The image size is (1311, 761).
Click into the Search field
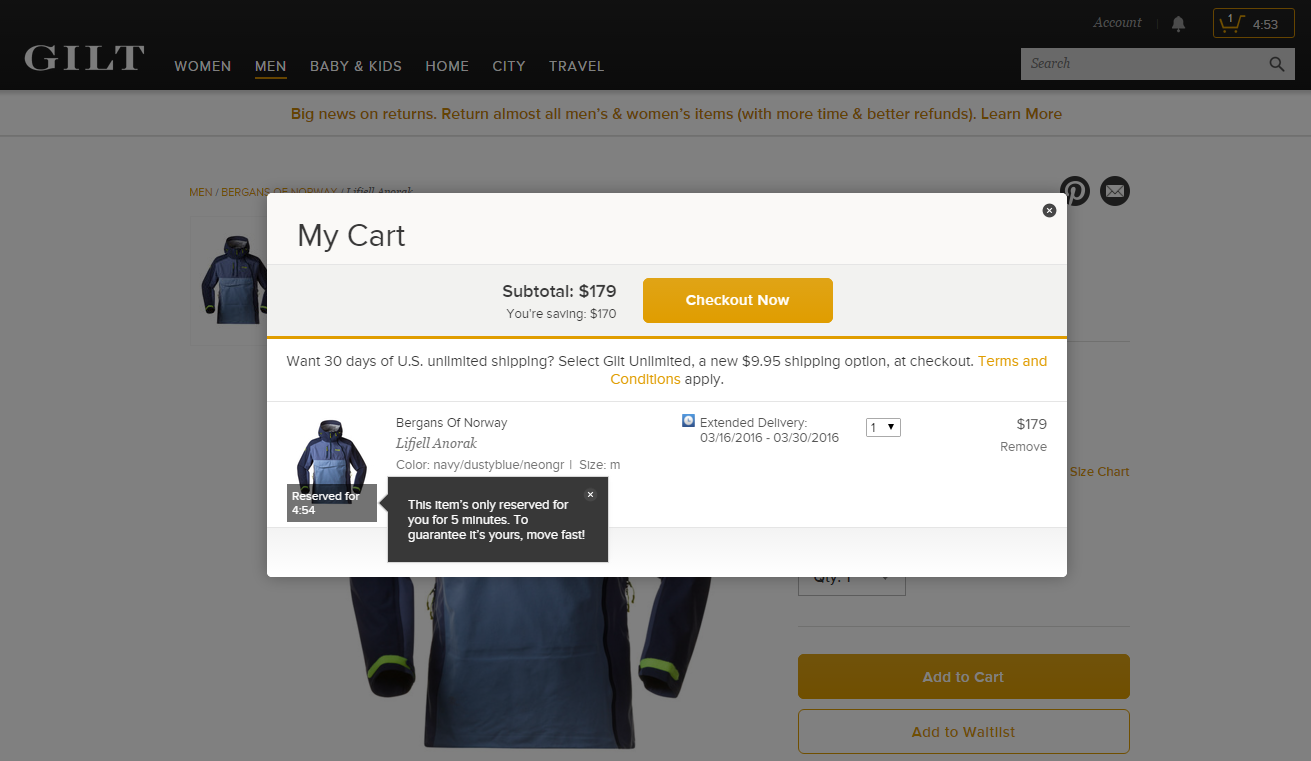click(1143, 64)
